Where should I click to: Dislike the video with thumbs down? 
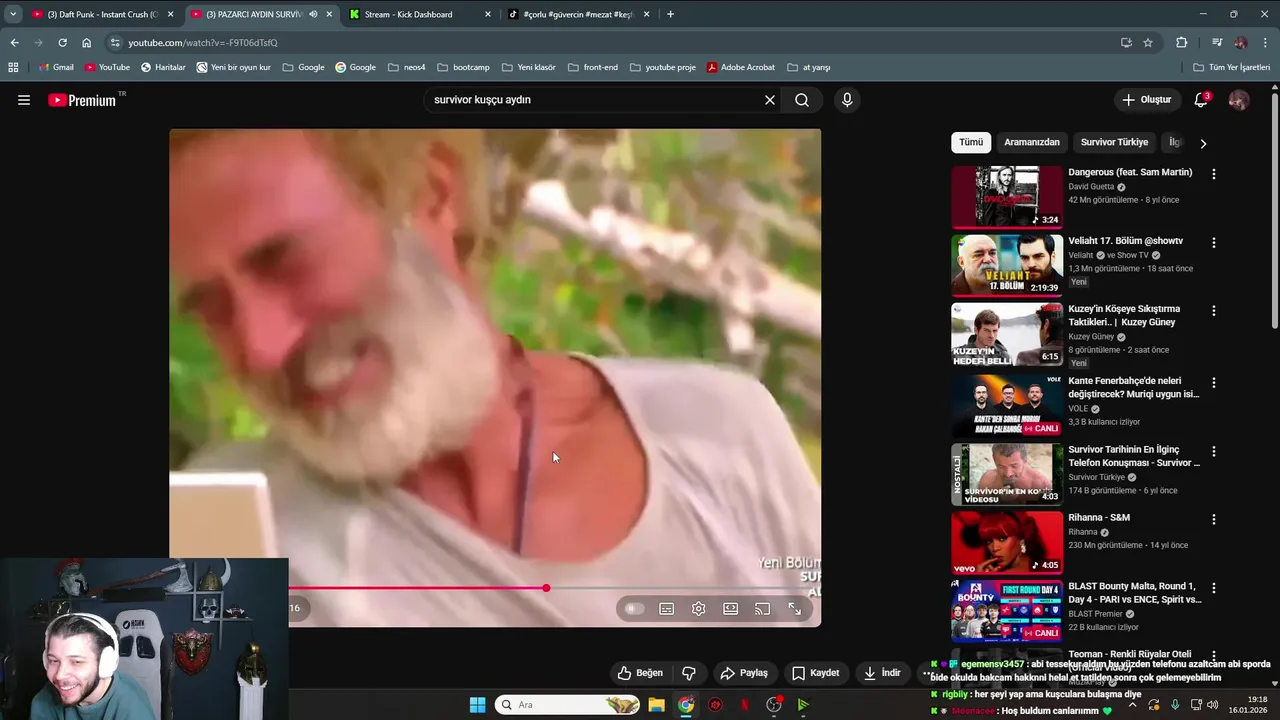689,673
